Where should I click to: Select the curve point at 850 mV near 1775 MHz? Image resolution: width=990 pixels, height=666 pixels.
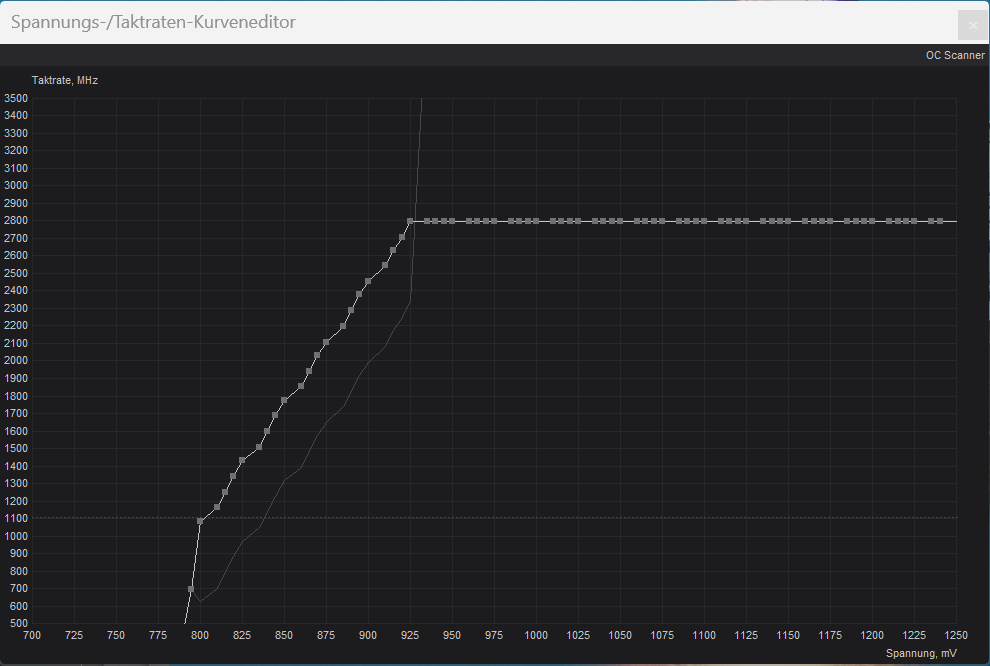point(284,401)
